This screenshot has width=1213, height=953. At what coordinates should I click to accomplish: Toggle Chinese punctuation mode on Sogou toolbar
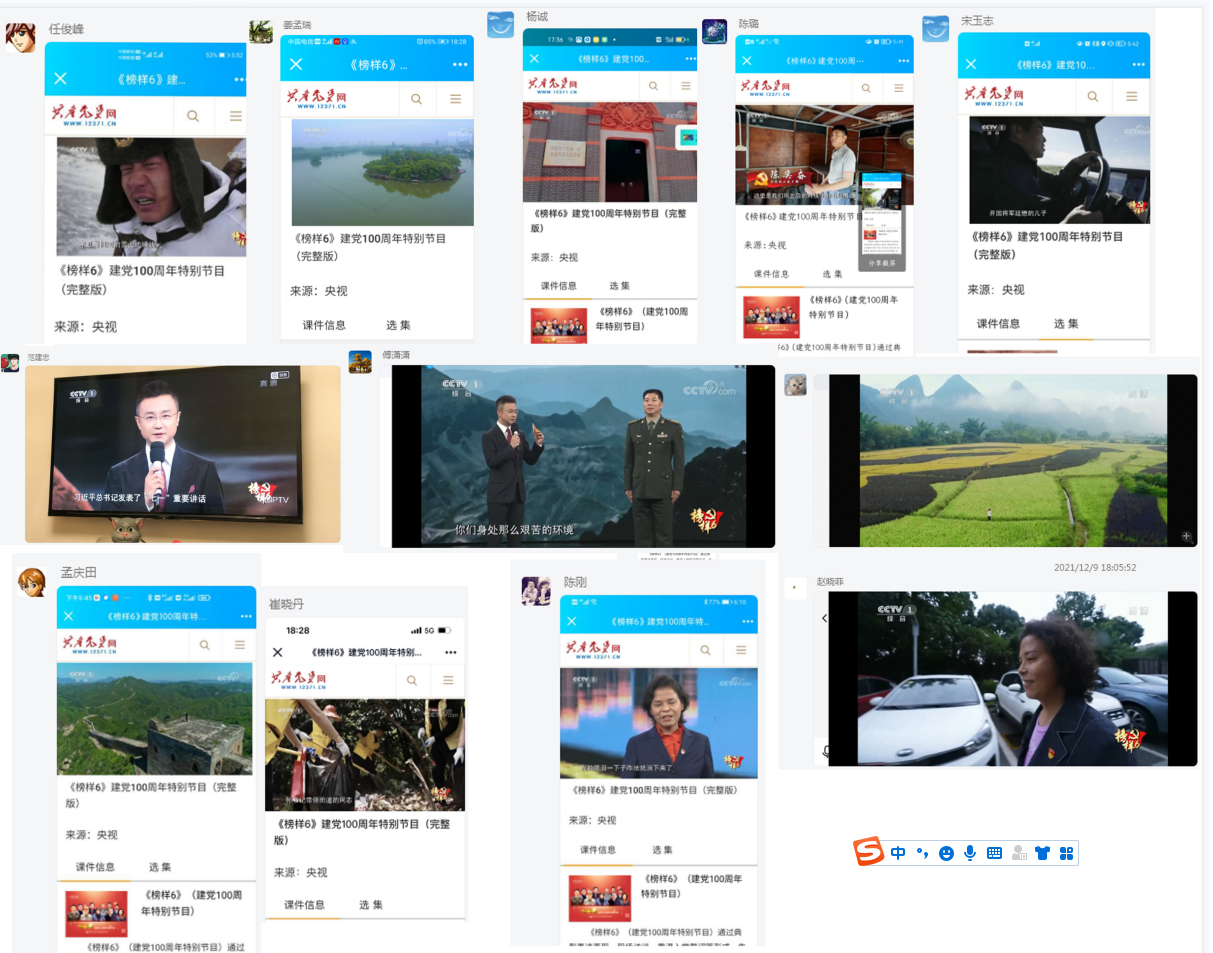click(x=922, y=853)
